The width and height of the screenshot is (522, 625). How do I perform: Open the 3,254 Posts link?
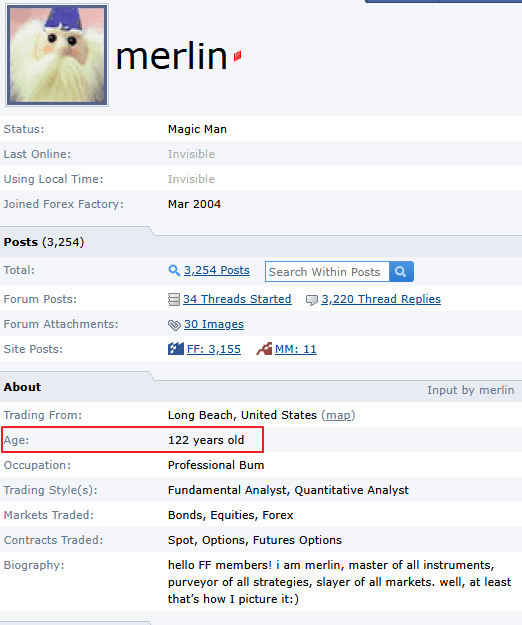click(x=217, y=270)
